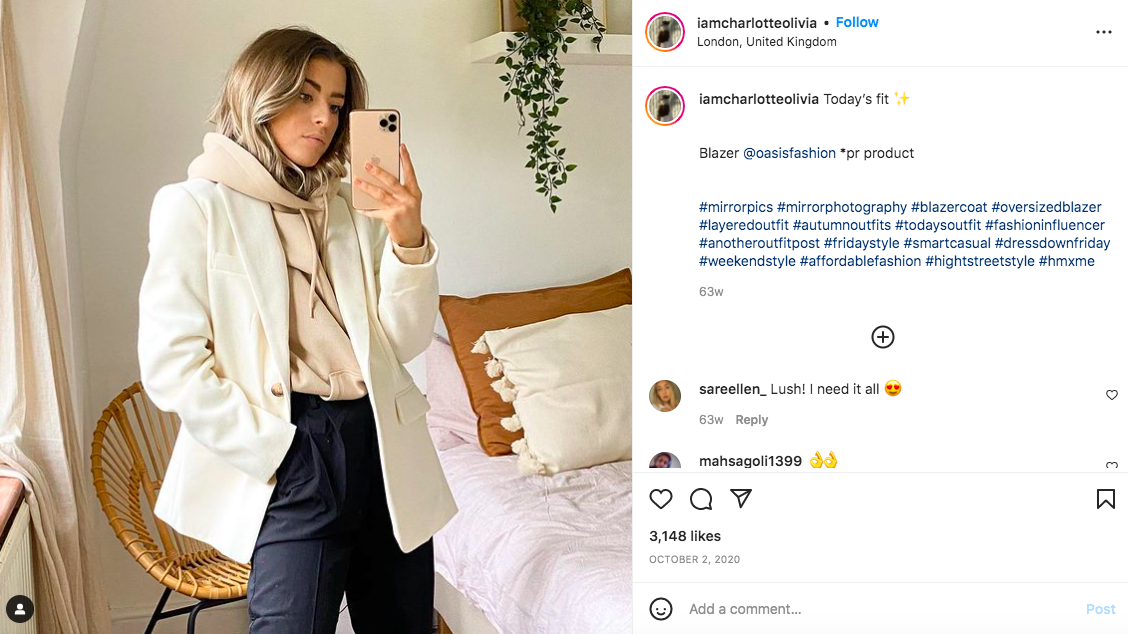This screenshot has height=634, width=1128.
Task: Open the #hmxme hashtag
Action: (1066, 261)
